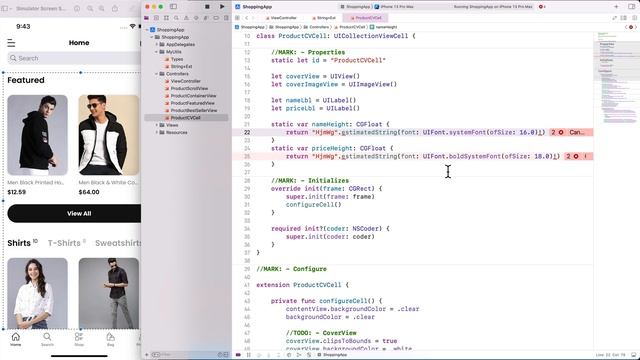This screenshot has height=360, width=640.
Task: Collapse the ShoppingApp project root
Action: pos(147,30)
